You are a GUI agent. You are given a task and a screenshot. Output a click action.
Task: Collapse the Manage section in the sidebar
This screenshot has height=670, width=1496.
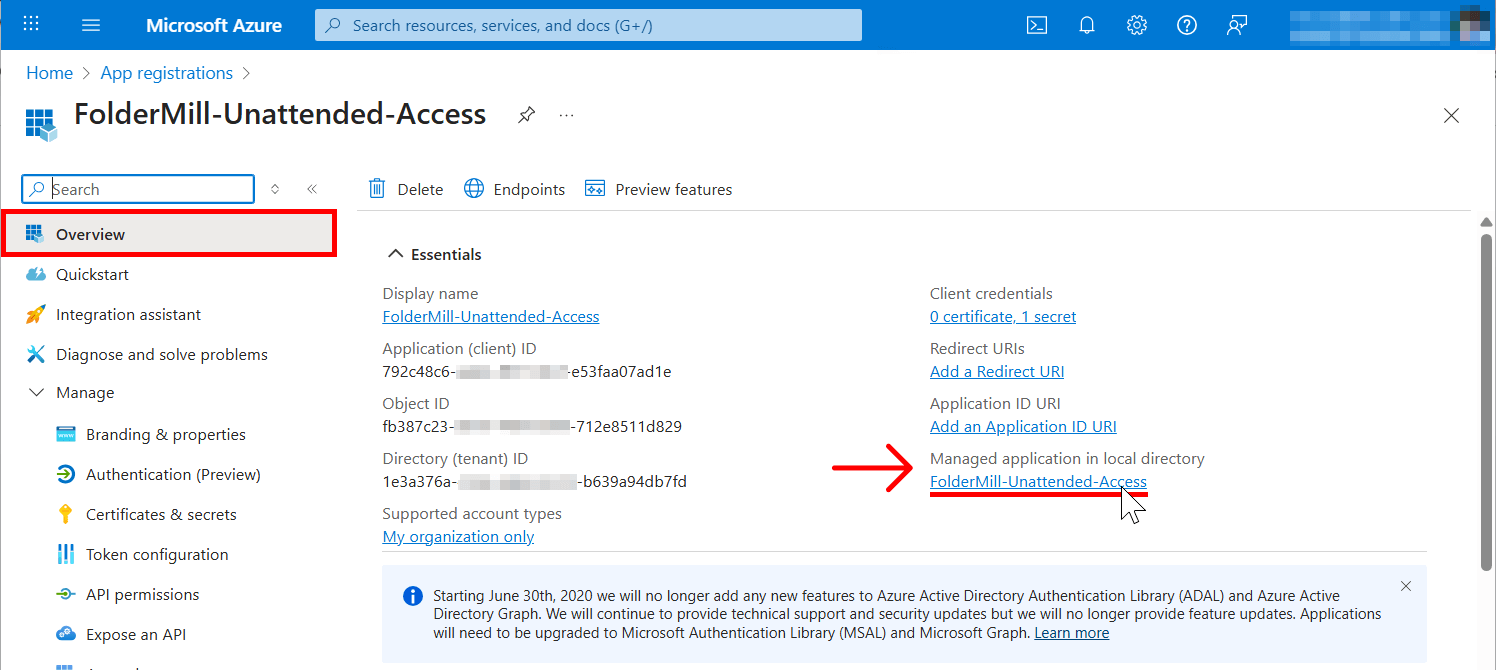[x=37, y=392]
